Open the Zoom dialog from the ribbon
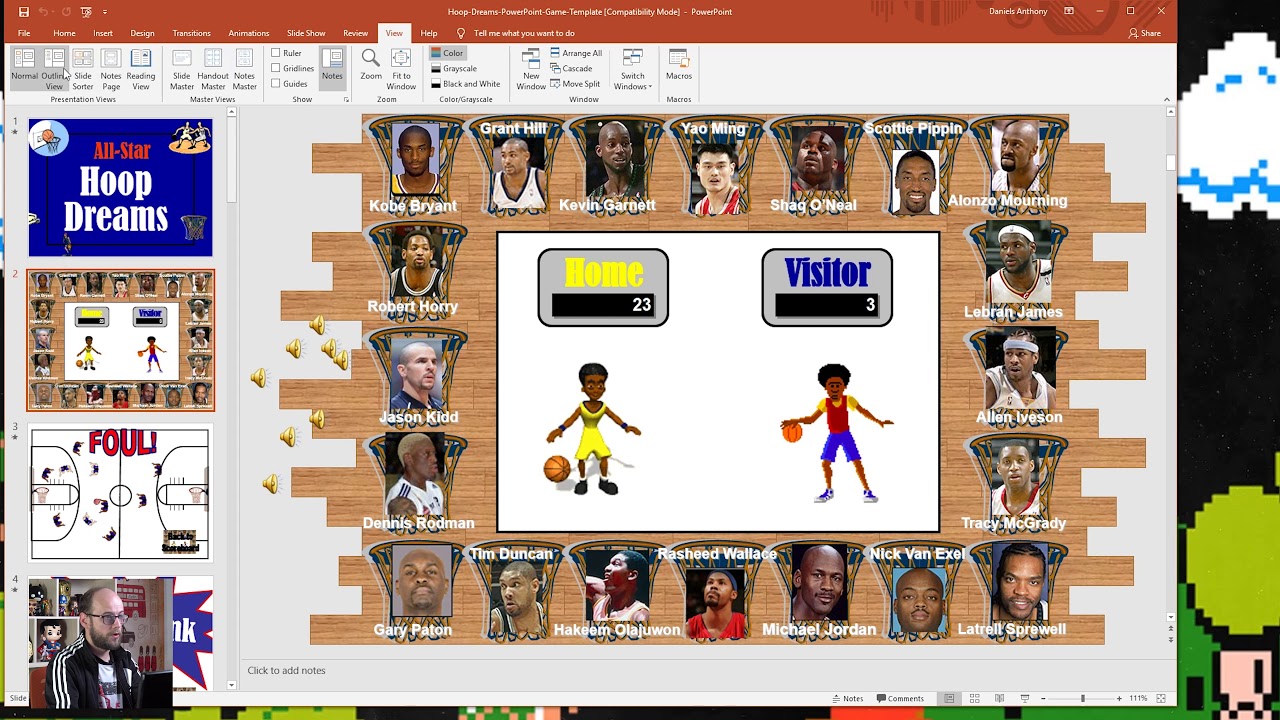Image resolution: width=1280 pixels, height=720 pixels. [x=371, y=65]
